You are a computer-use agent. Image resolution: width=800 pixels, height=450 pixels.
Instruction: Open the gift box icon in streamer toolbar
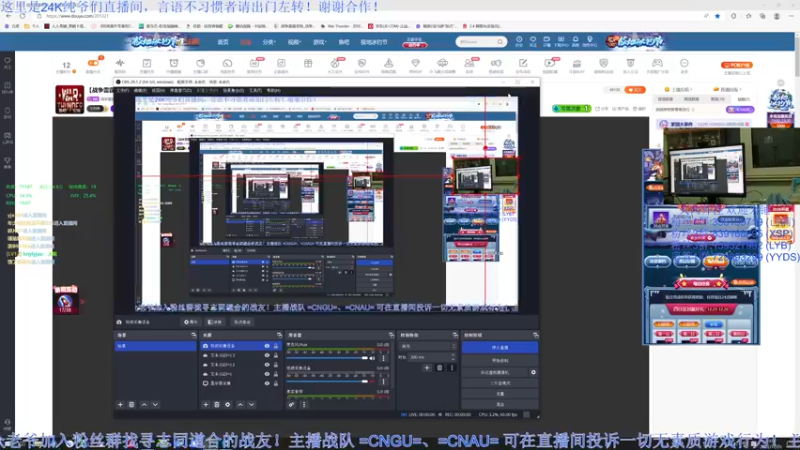pos(308,63)
